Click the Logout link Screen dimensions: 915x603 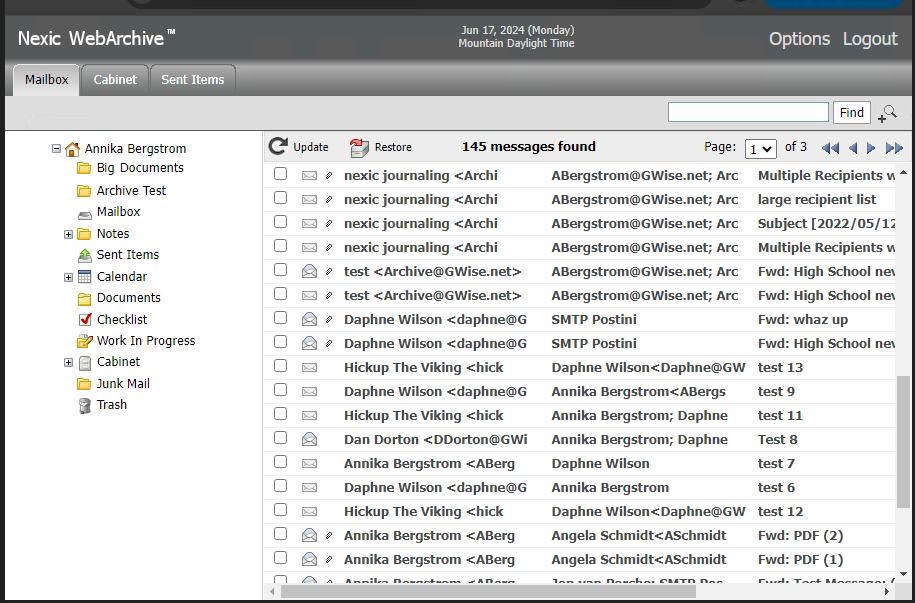(x=870, y=39)
